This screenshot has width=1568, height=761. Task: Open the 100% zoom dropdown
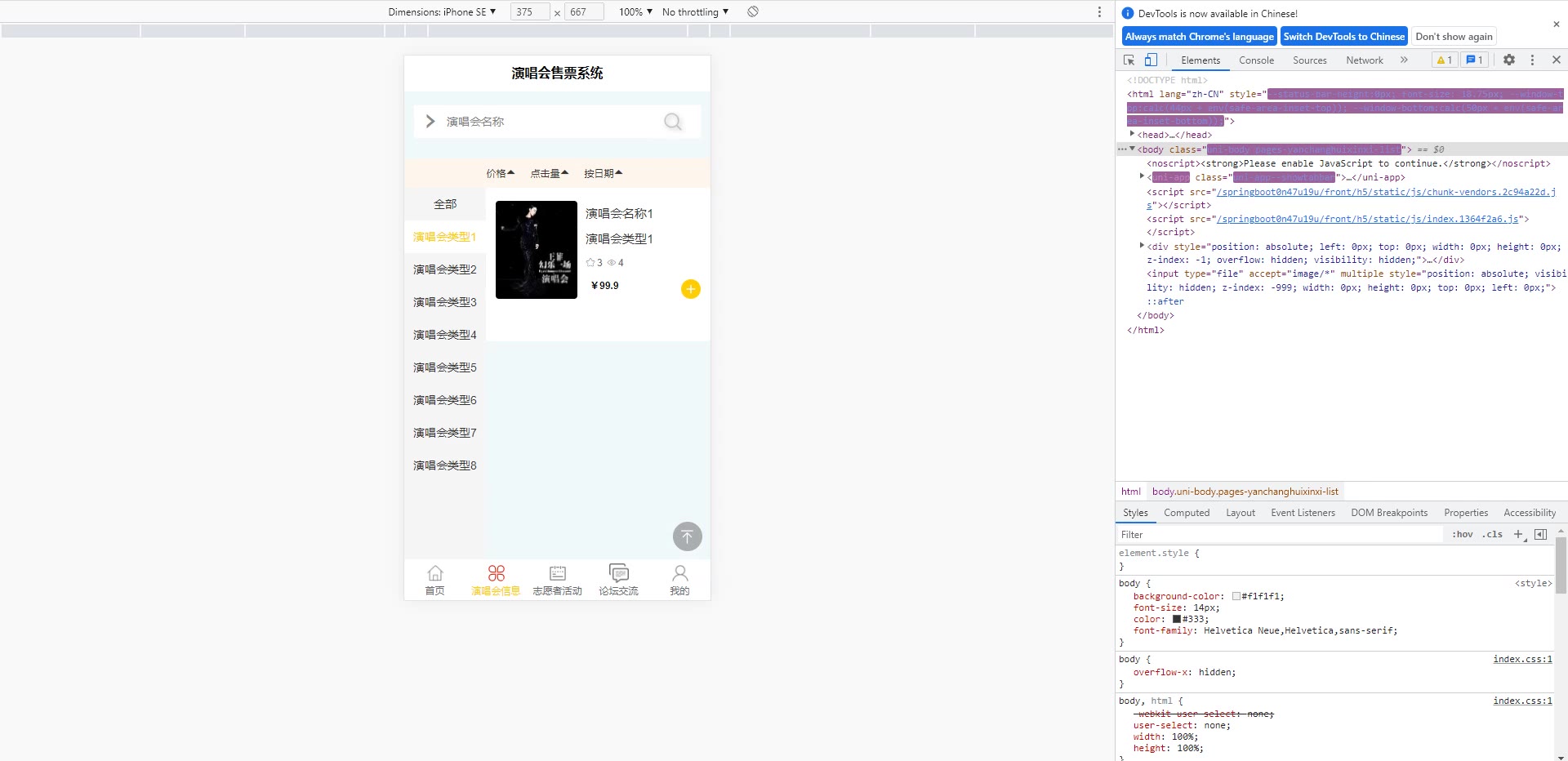(635, 12)
